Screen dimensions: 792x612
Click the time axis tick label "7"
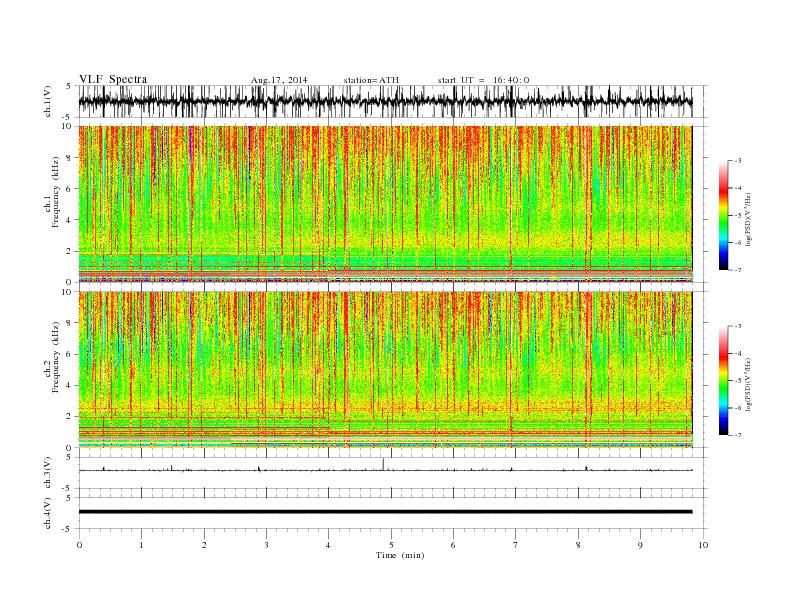516,545
